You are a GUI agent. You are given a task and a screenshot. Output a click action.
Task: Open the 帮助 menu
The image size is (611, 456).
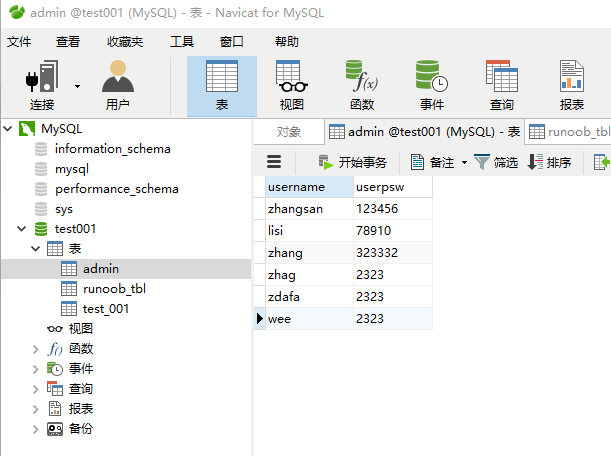(287, 41)
